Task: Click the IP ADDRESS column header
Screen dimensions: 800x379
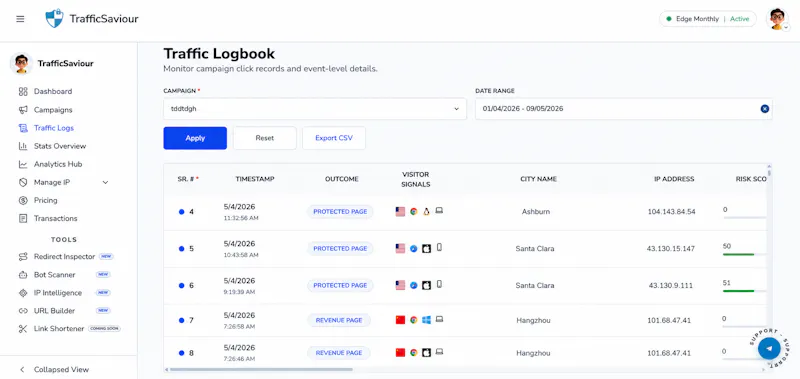Action: coord(674,179)
